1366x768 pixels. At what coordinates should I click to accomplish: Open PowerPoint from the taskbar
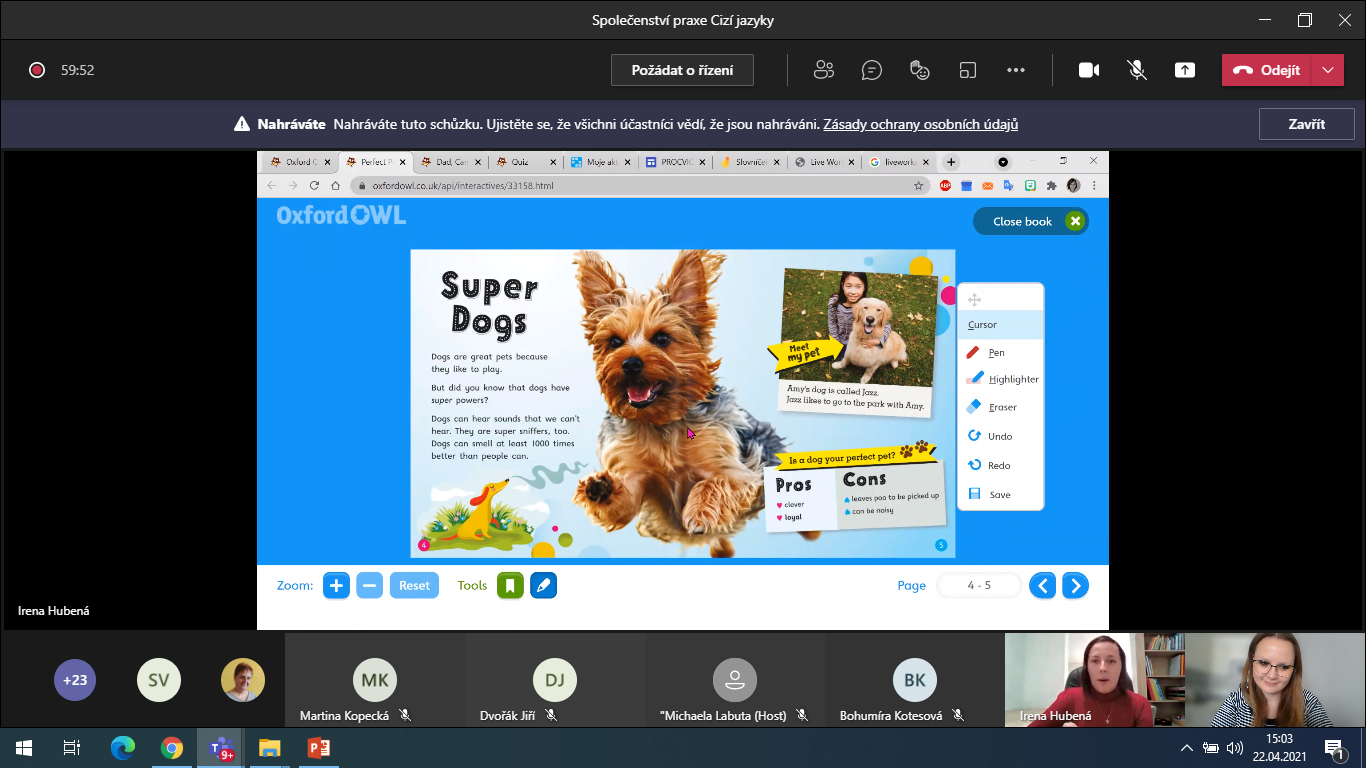click(318, 748)
